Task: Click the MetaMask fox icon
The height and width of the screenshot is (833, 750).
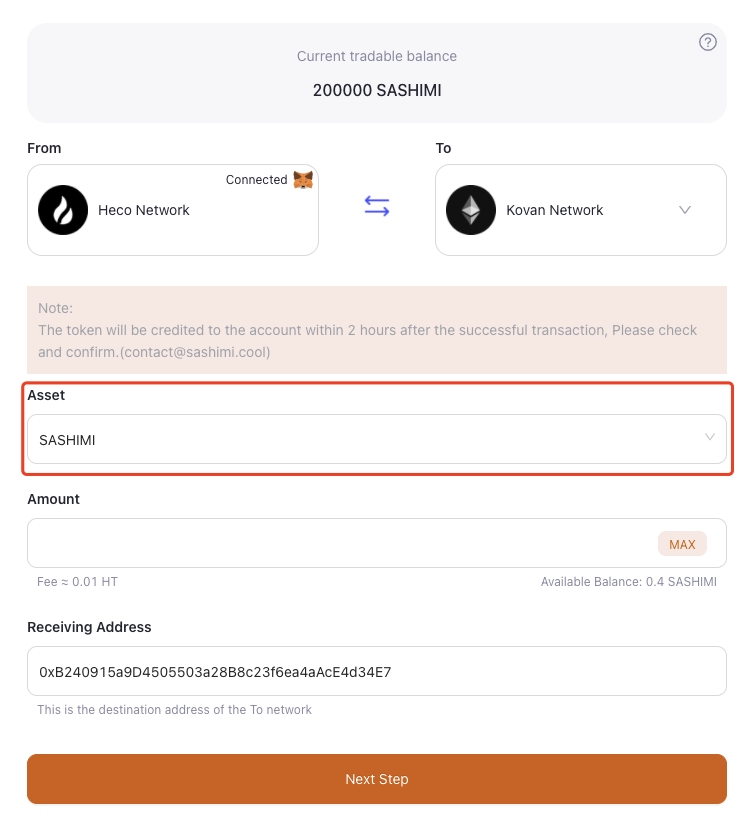Action: coord(303,180)
